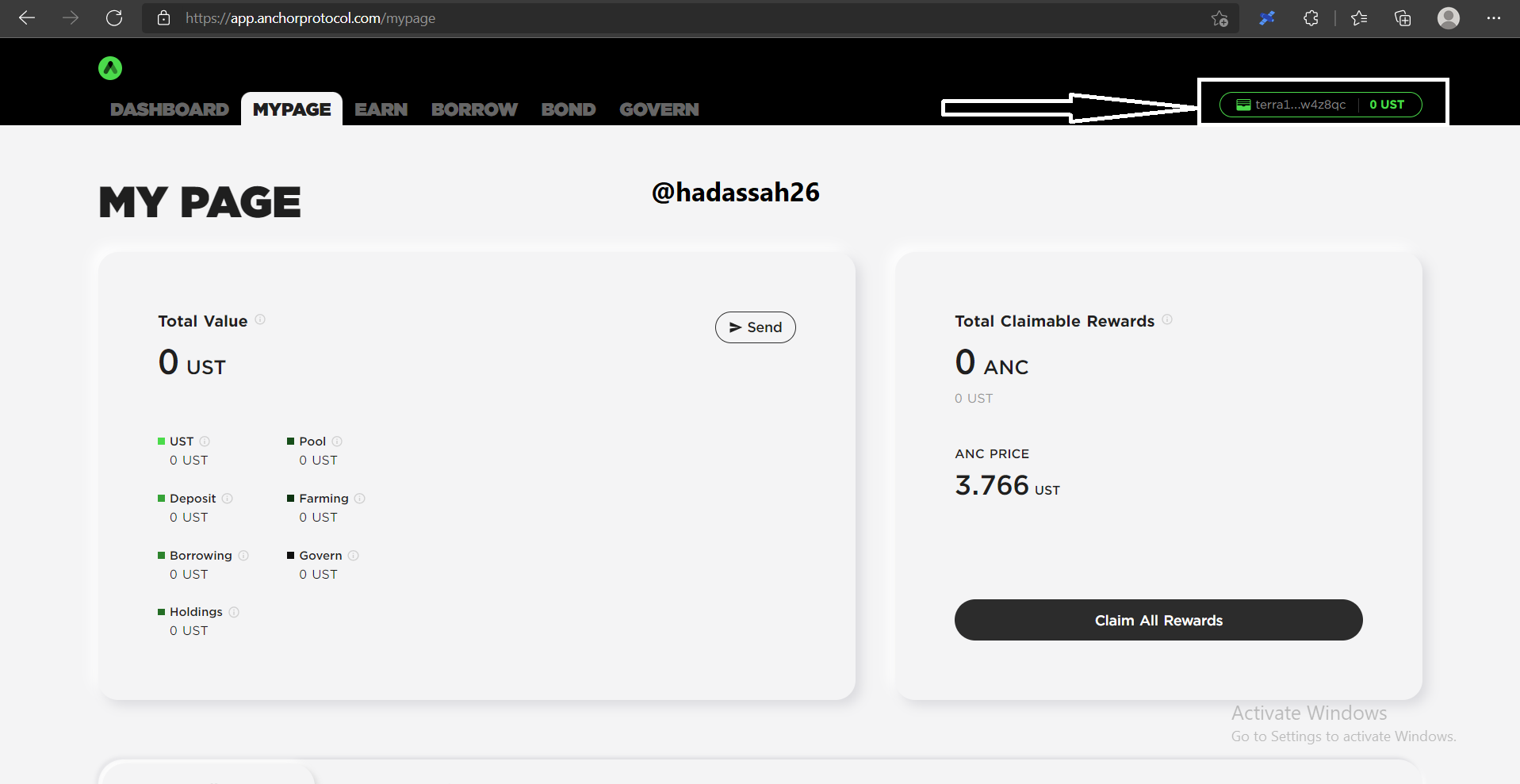Screen dimensions: 1520x784
Task: Click the Borrowing label
Action: point(201,555)
